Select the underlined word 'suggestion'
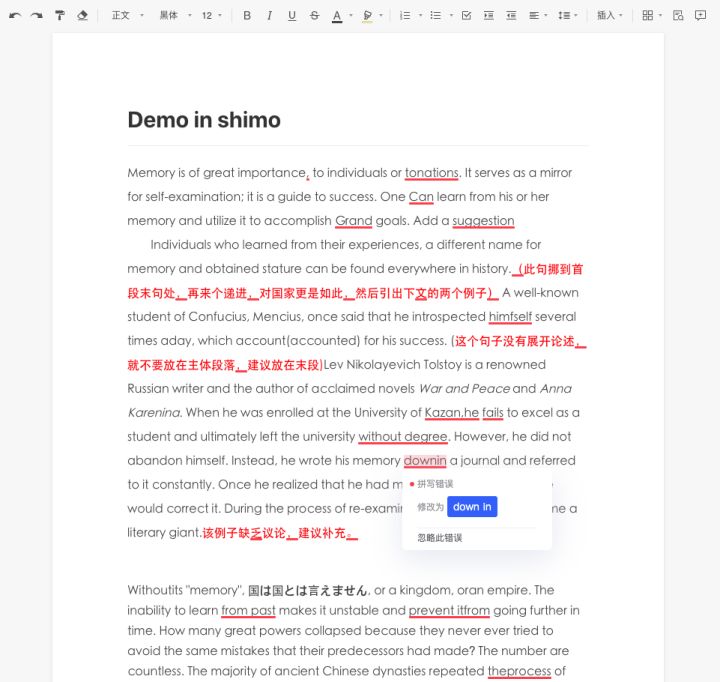The image size is (720, 682). tap(483, 220)
